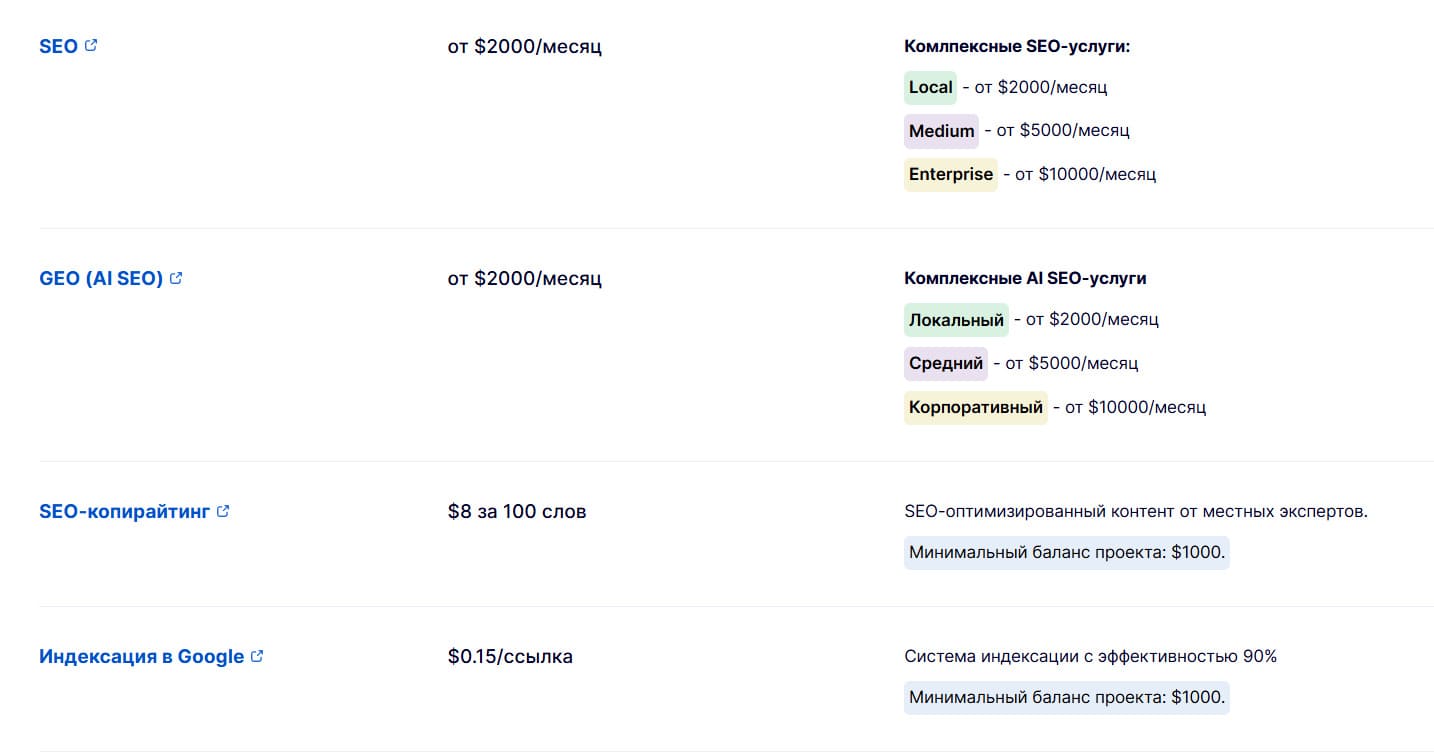The image size is (1434, 756).
Task: Click the yellow Enterprise plan badge
Action: (x=950, y=175)
